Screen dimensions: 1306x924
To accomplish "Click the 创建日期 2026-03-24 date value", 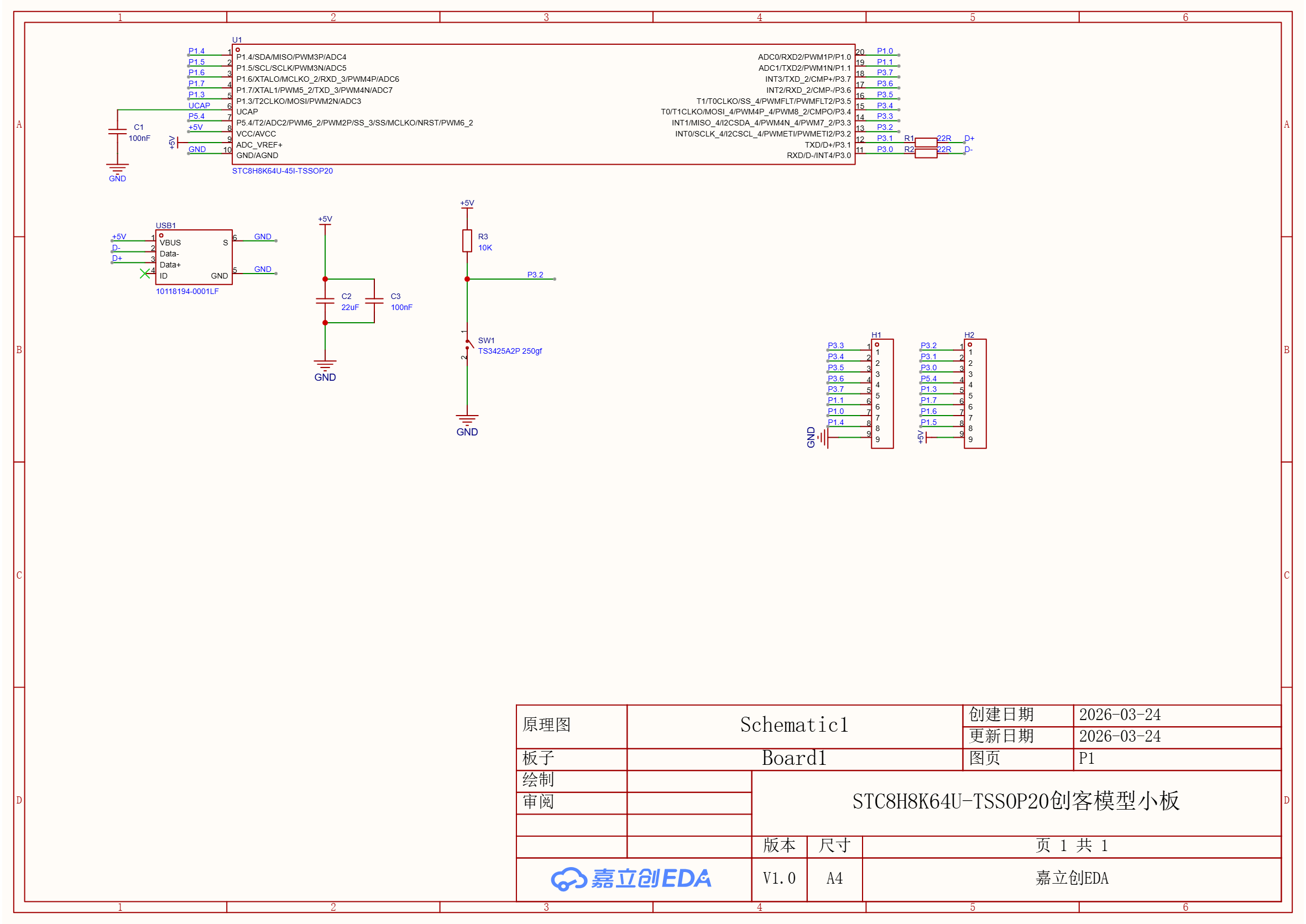I will (x=1119, y=715).
